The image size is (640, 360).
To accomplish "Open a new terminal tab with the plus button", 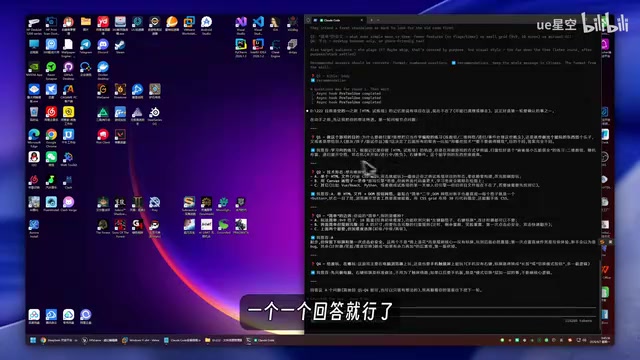I will 371,20.
